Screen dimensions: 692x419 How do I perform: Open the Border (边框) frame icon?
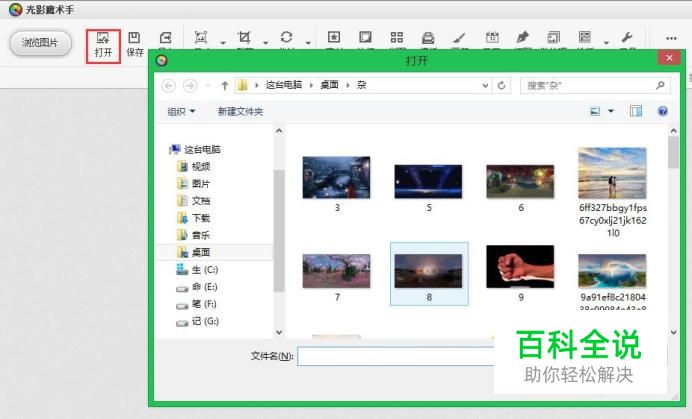coord(365,38)
